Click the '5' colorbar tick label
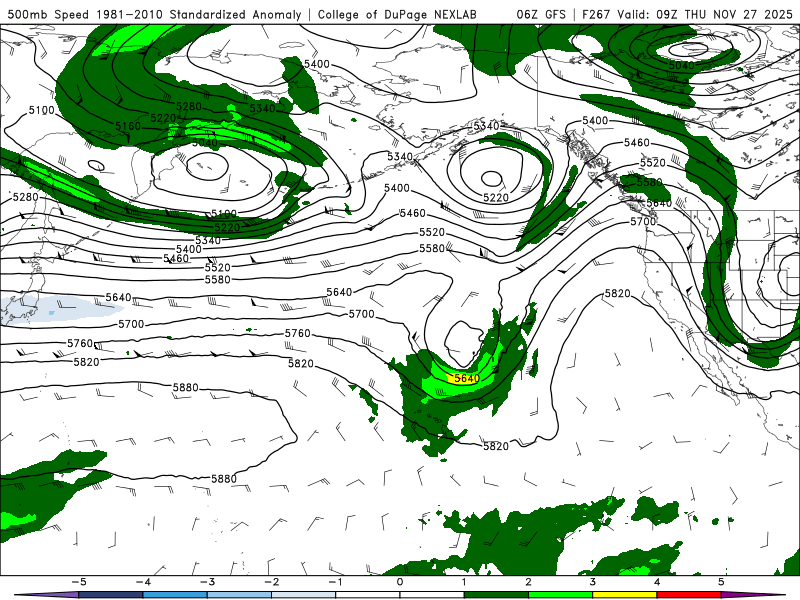Screen dimensions: 800x600 coord(721,582)
